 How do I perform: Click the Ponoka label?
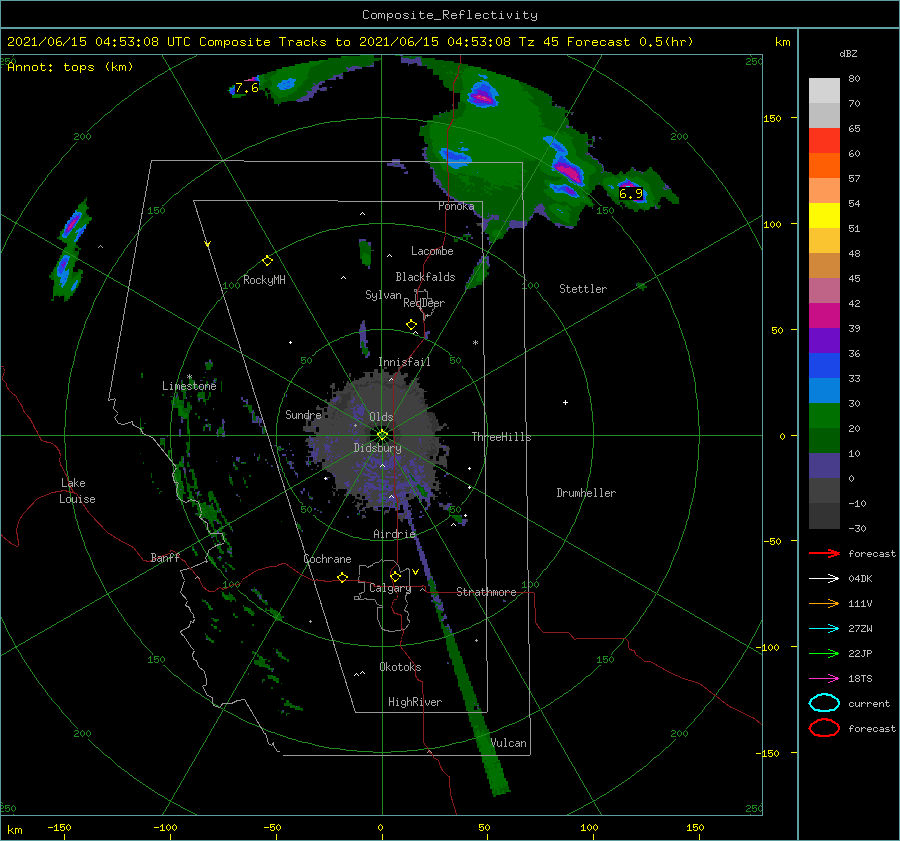456,206
